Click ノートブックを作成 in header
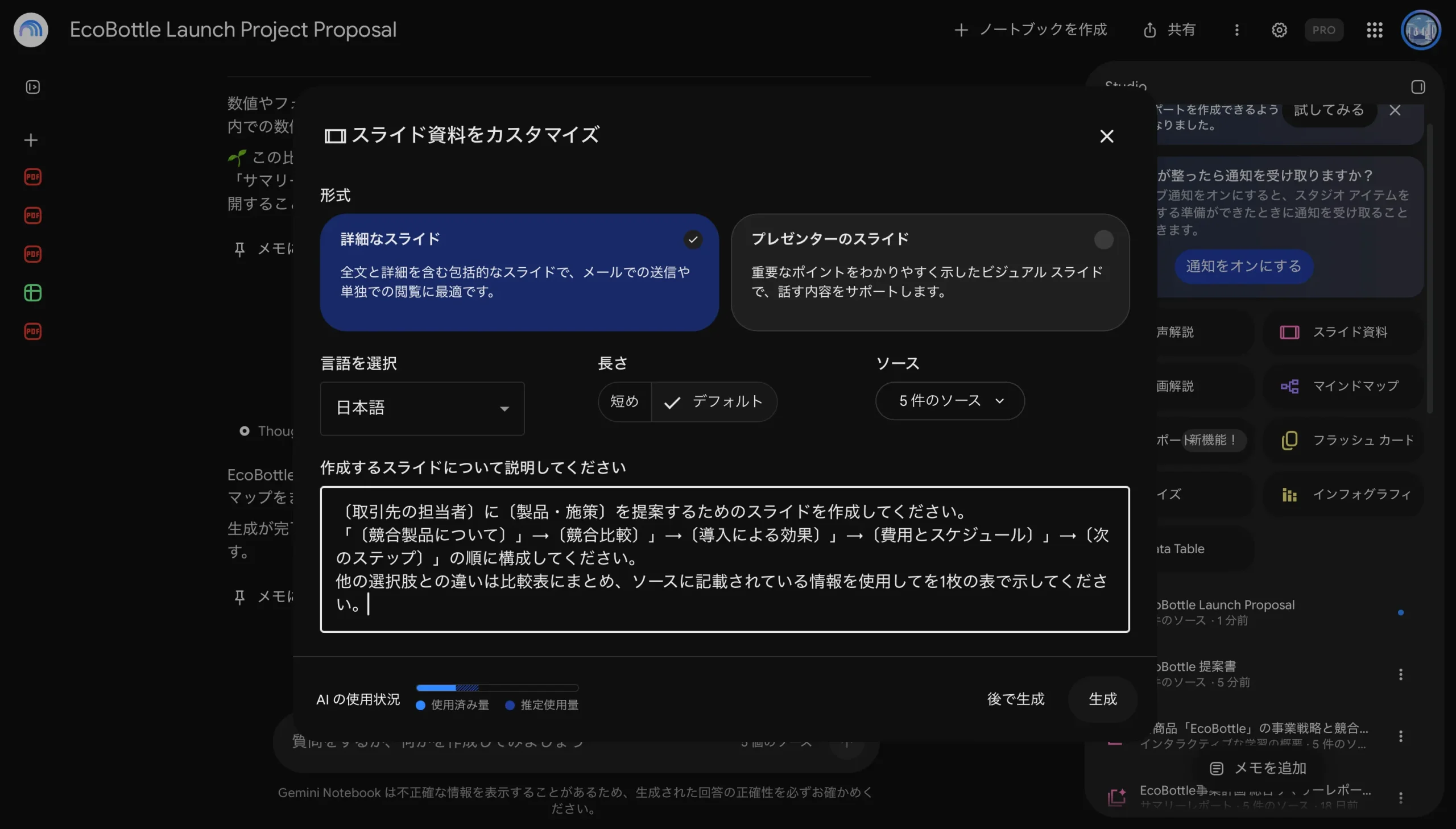 point(1030,30)
